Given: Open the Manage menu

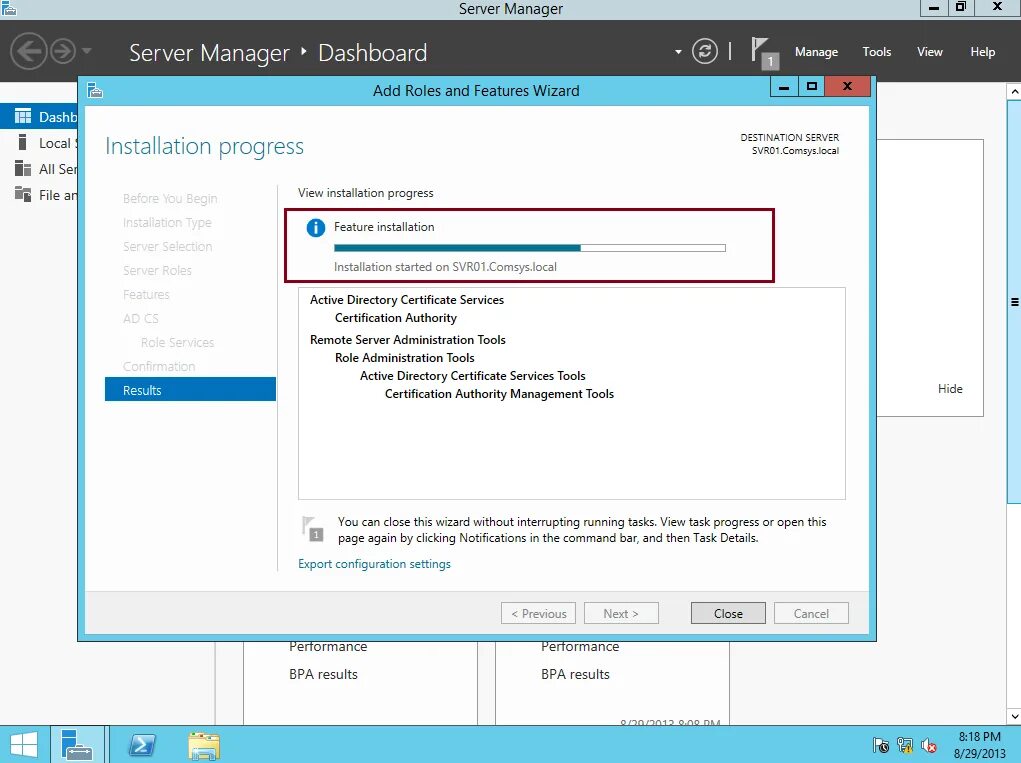Looking at the screenshot, I should [816, 51].
